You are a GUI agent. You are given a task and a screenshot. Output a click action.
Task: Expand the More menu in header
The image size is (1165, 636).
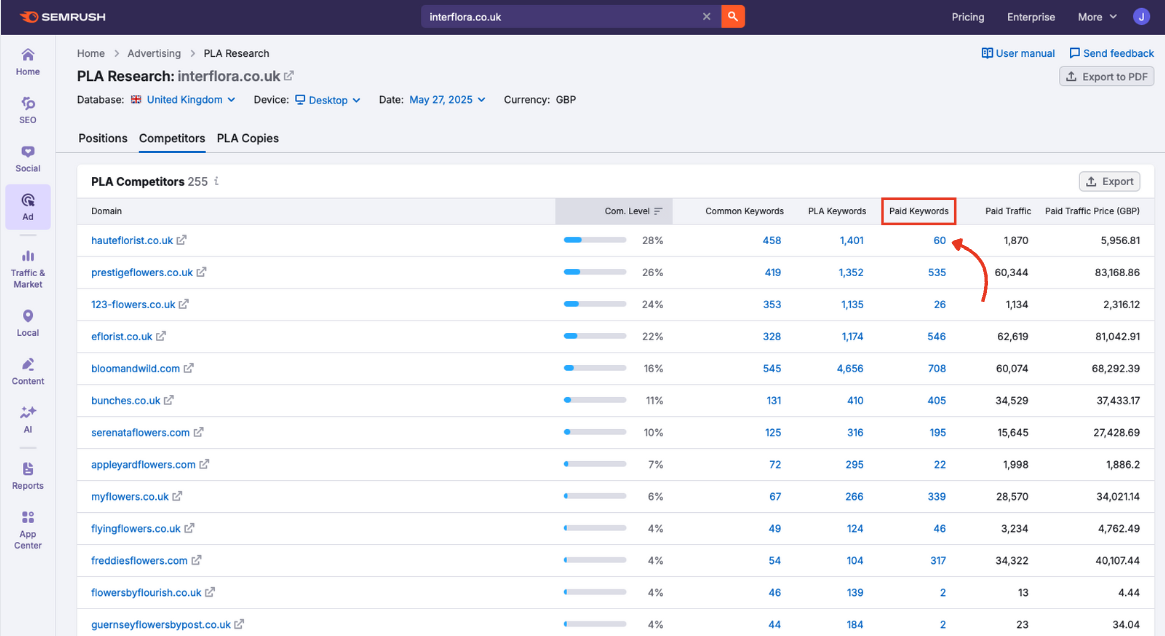pos(1097,17)
